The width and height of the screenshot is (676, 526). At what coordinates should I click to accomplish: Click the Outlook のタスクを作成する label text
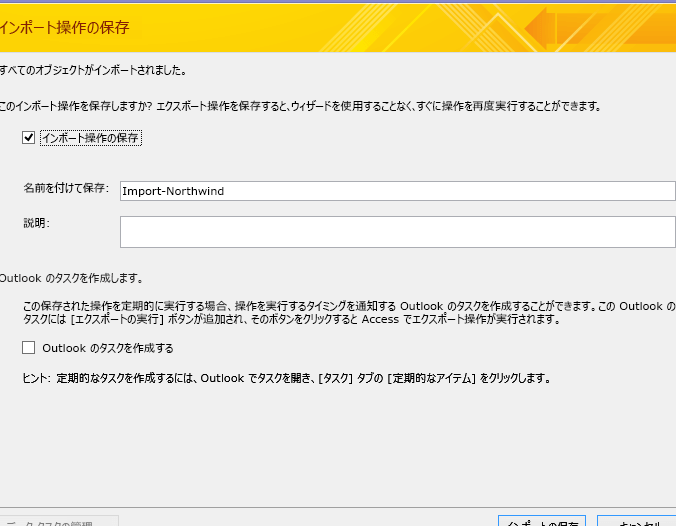point(107,348)
